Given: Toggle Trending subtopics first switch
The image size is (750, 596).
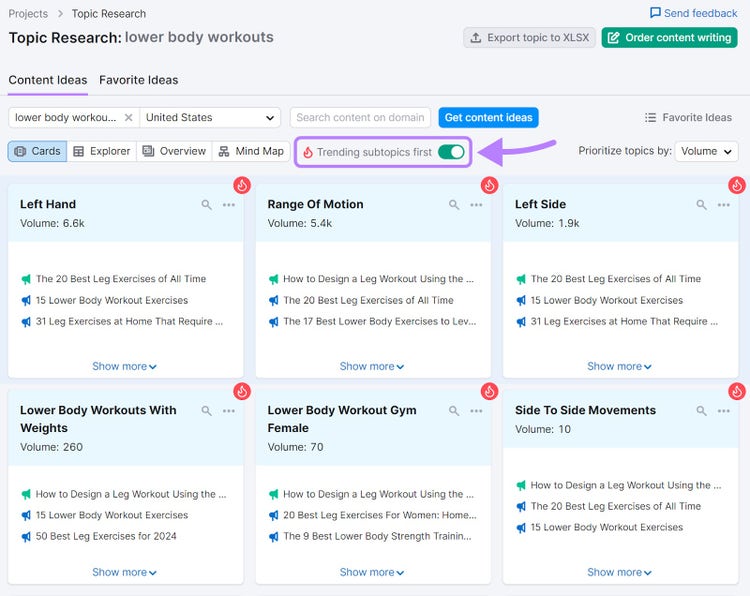Looking at the screenshot, I should [x=451, y=152].
